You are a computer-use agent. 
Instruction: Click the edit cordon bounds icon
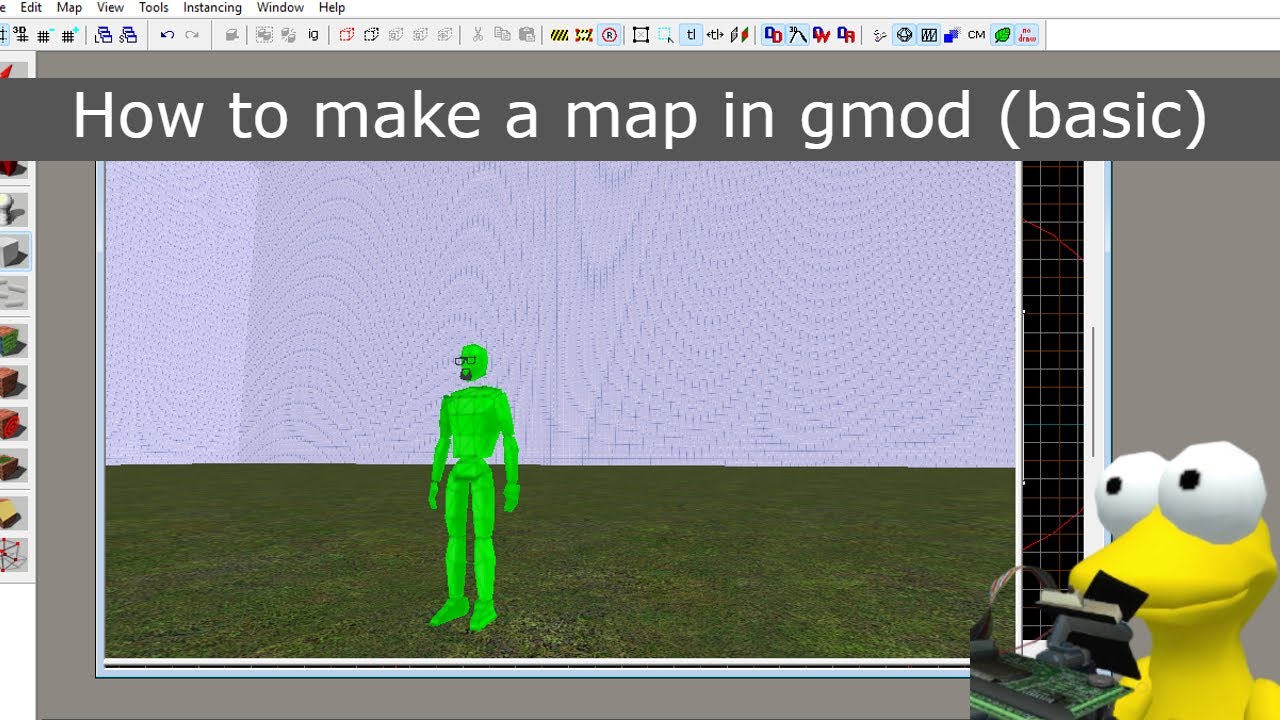pyautogui.click(x=585, y=35)
